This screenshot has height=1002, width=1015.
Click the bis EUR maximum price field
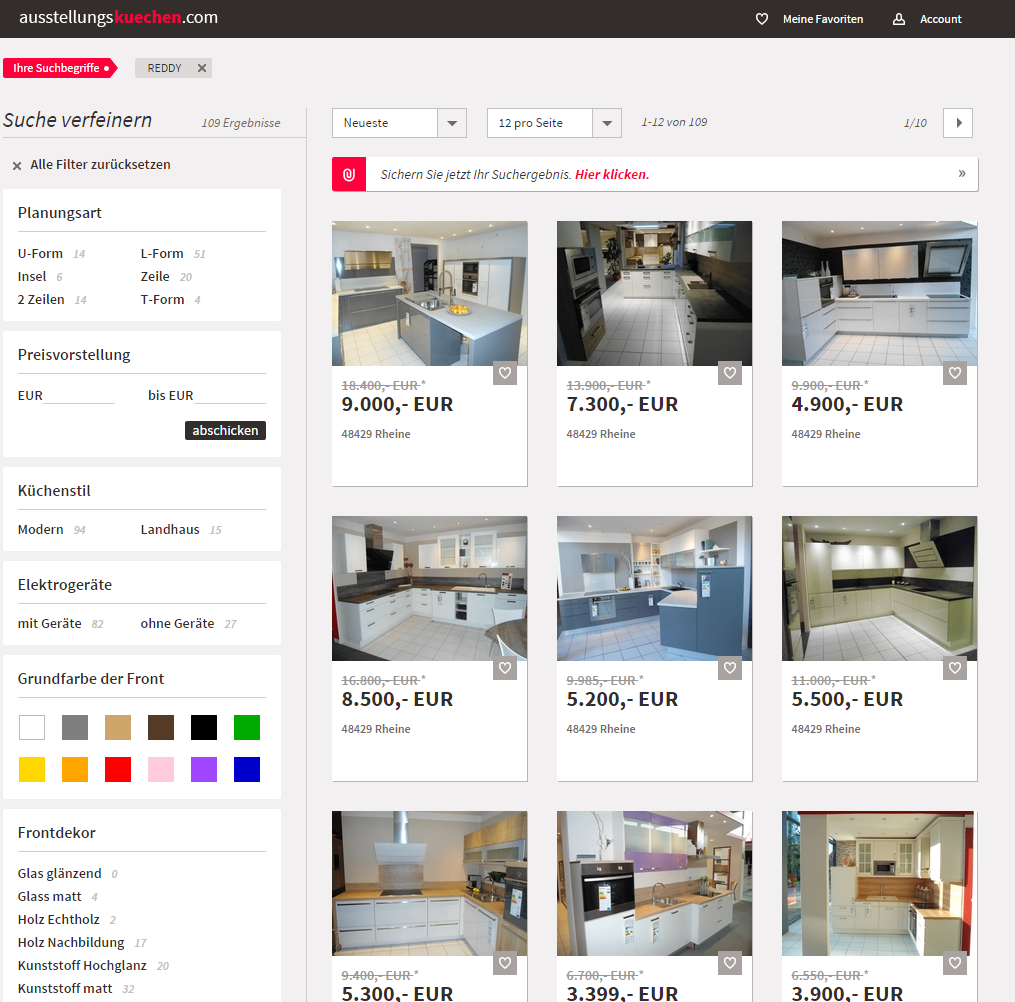(x=230, y=395)
